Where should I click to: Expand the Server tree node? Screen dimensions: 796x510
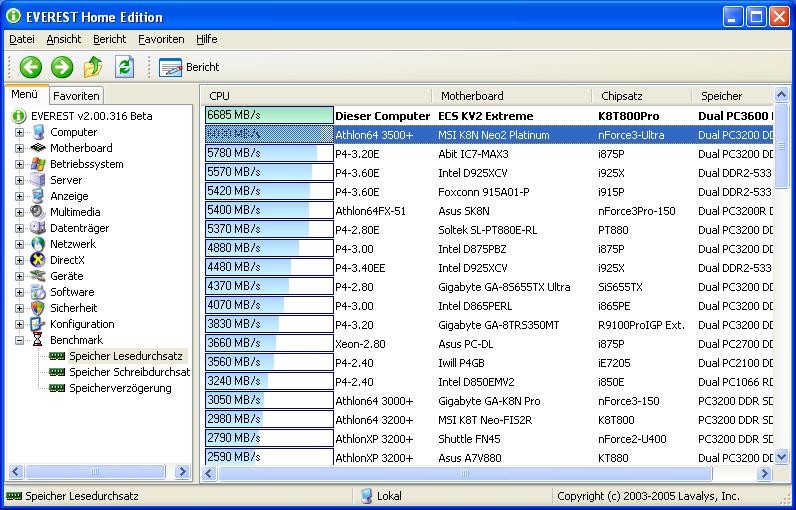tap(19, 180)
